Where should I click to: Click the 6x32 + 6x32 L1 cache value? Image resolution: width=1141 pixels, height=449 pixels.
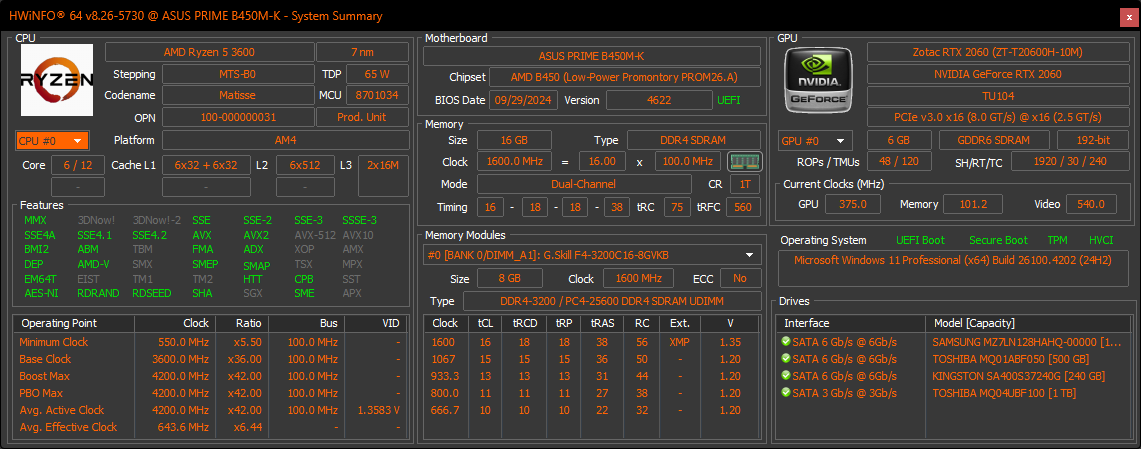click(x=206, y=165)
